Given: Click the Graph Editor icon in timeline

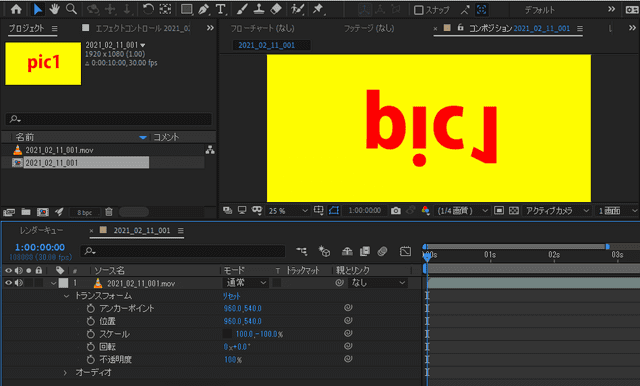Looking at the screenshot, I should point(405,251).
